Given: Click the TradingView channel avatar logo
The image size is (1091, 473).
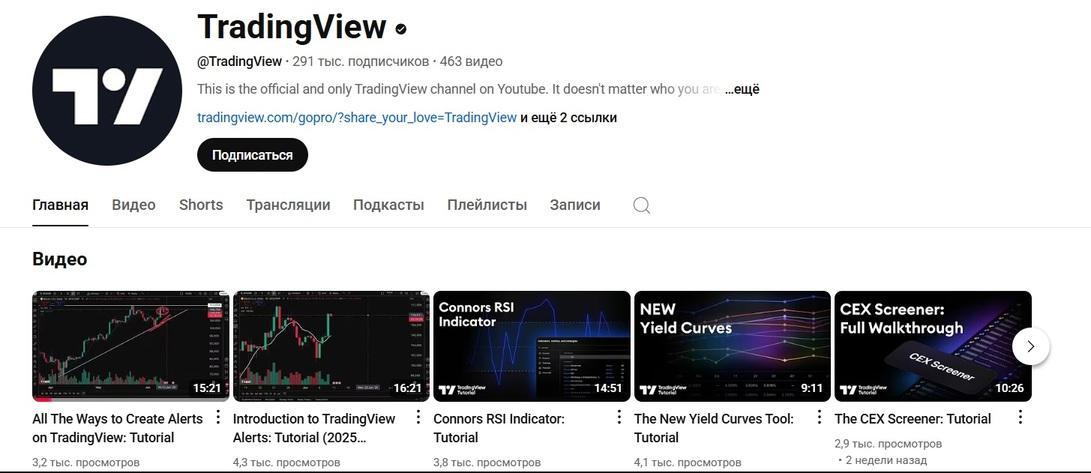Looking at the screenshot, I should click(x=106, y=90).
